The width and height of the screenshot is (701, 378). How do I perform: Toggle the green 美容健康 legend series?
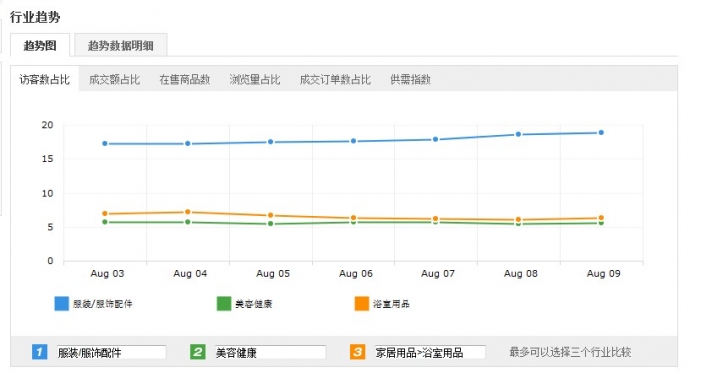pos(245,304)
